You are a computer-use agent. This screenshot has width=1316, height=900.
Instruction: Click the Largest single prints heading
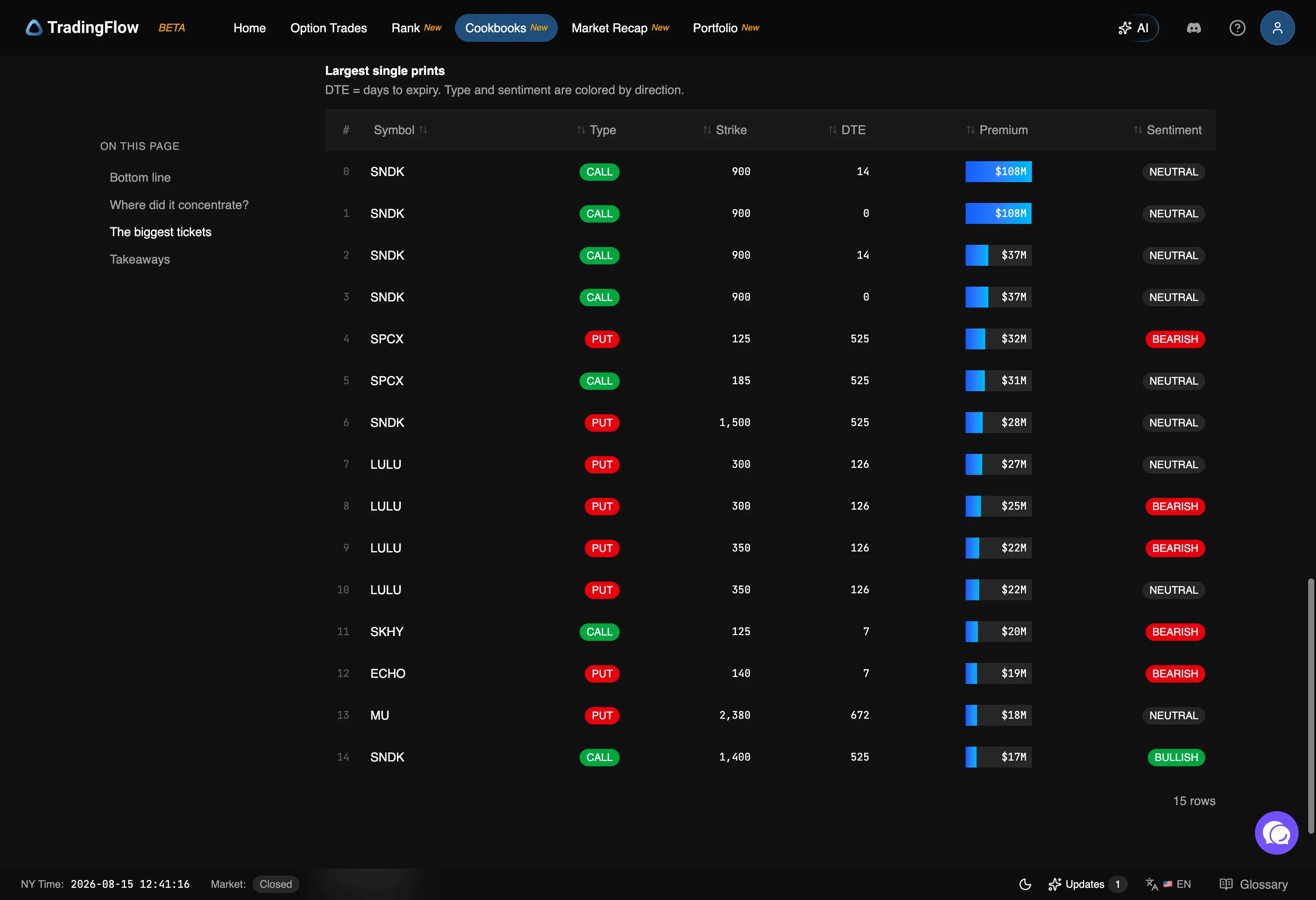385,71
